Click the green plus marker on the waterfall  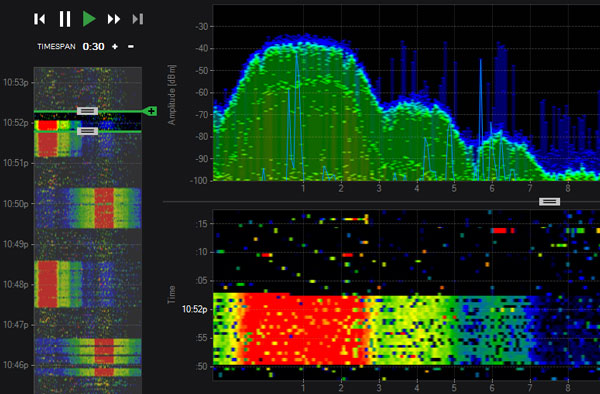(x=150, y=111)
